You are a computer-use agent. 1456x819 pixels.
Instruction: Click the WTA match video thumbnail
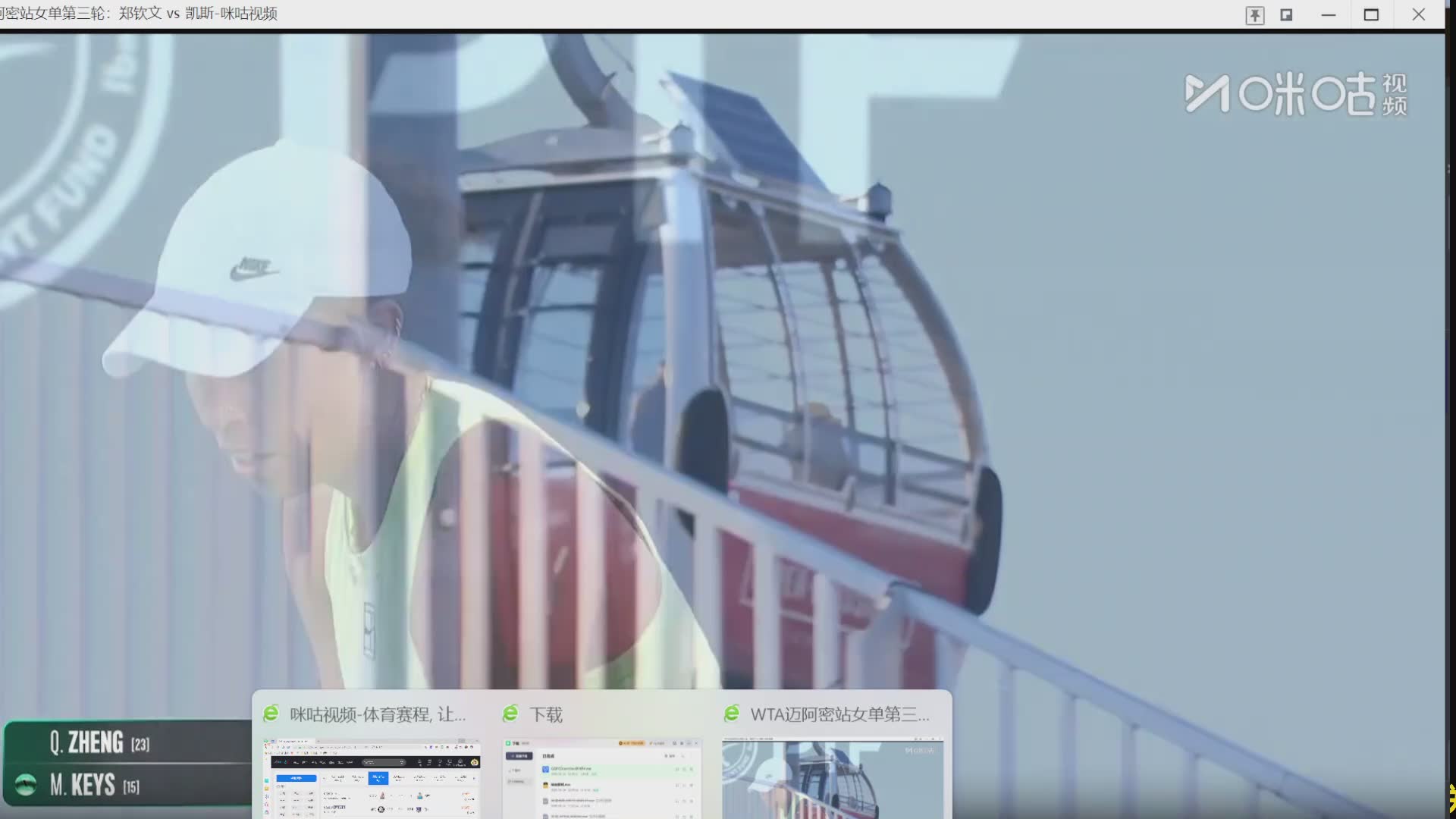click(x=833, y=777)
